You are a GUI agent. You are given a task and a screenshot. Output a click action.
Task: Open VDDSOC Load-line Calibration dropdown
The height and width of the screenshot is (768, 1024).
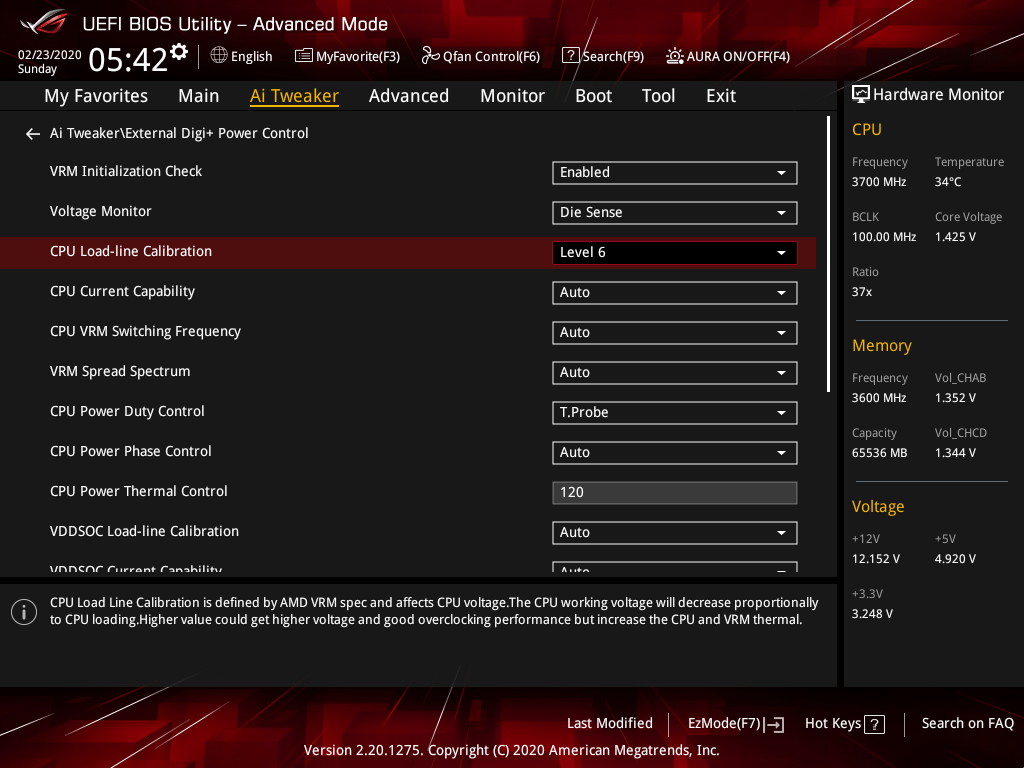[675, 532]
